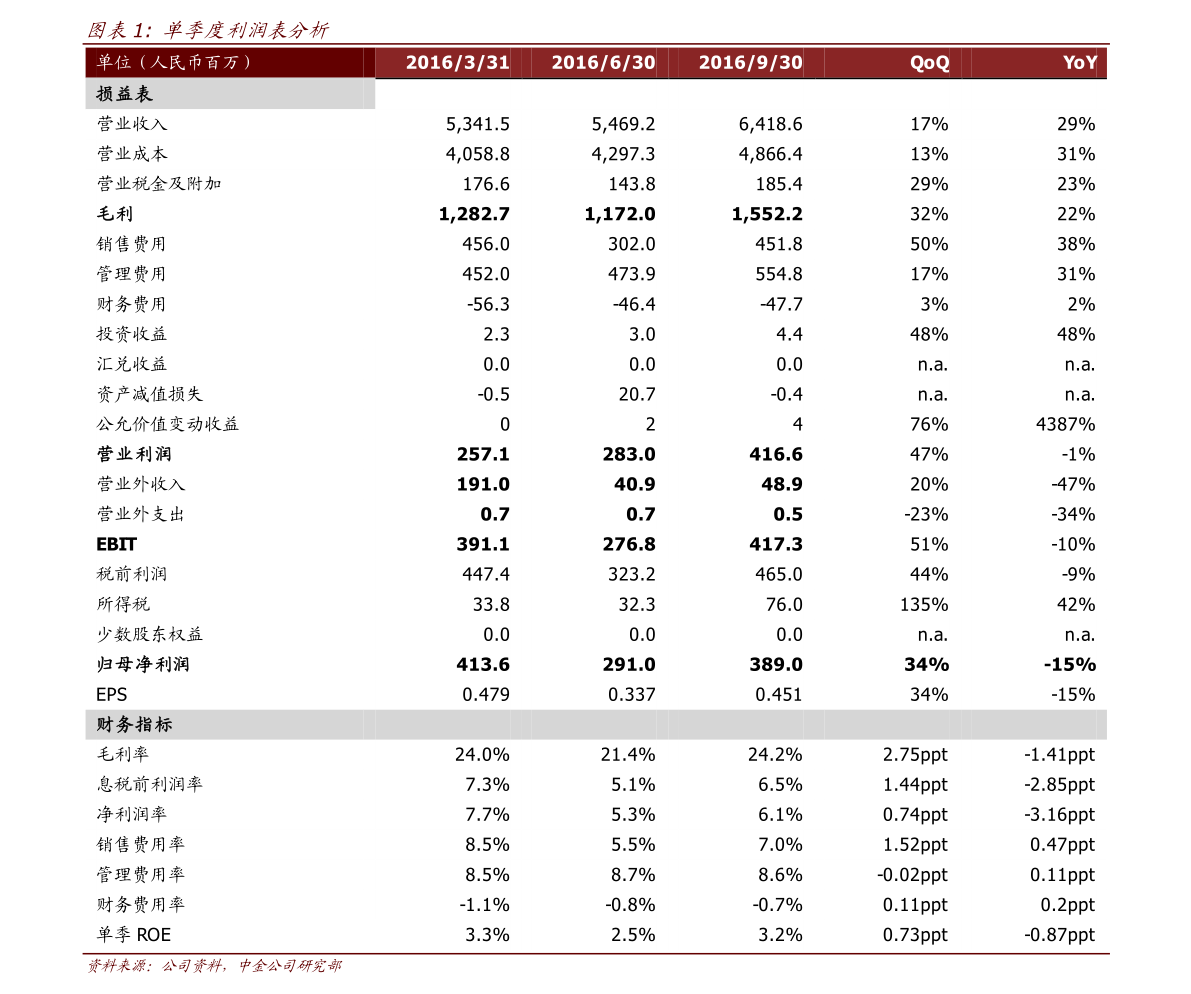Click the value 554.8
The height and width of the screenshot is (994, 1191).
point(779,274)
